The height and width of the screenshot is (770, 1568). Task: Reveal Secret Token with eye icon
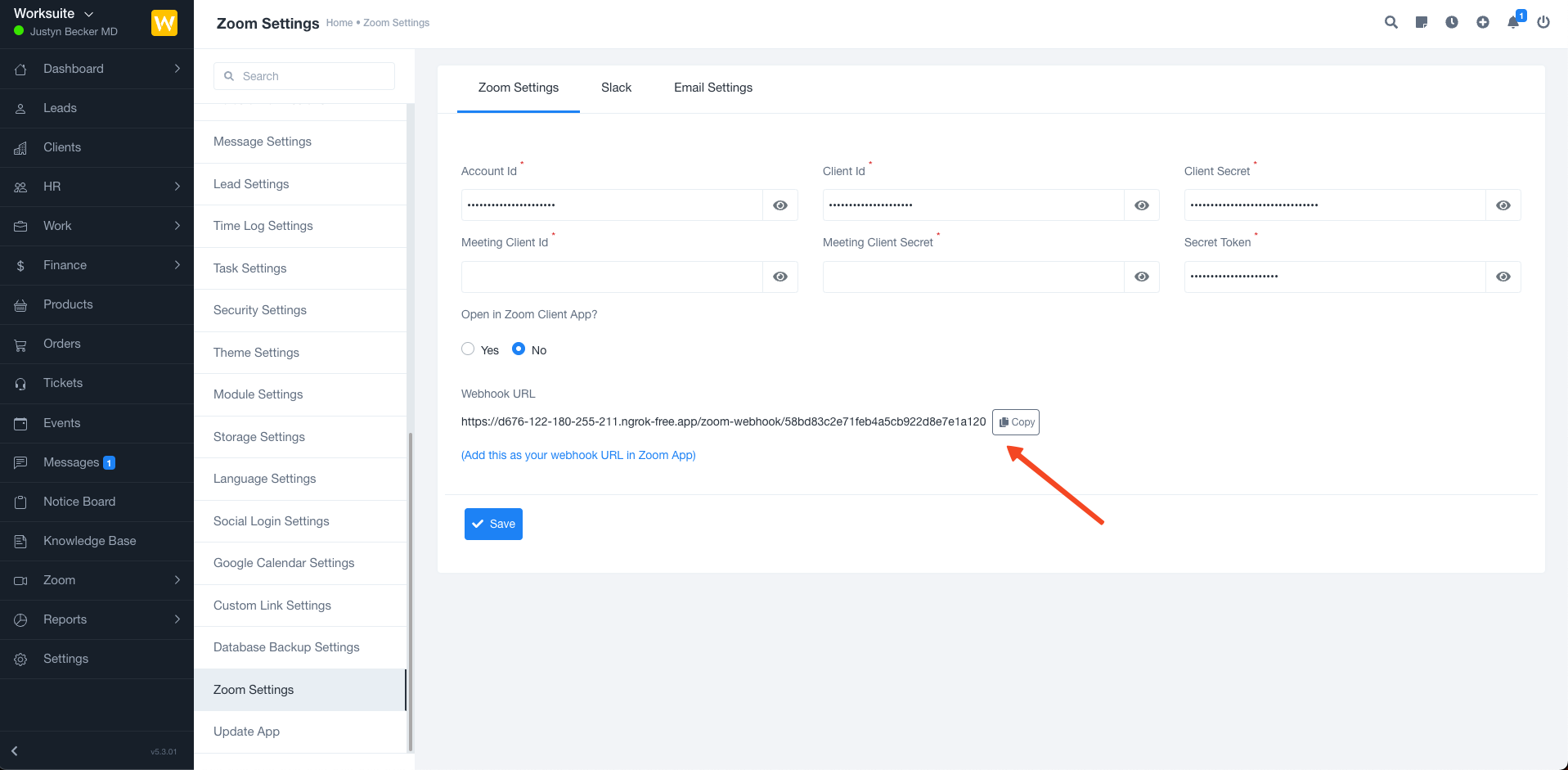(1503, 277)
